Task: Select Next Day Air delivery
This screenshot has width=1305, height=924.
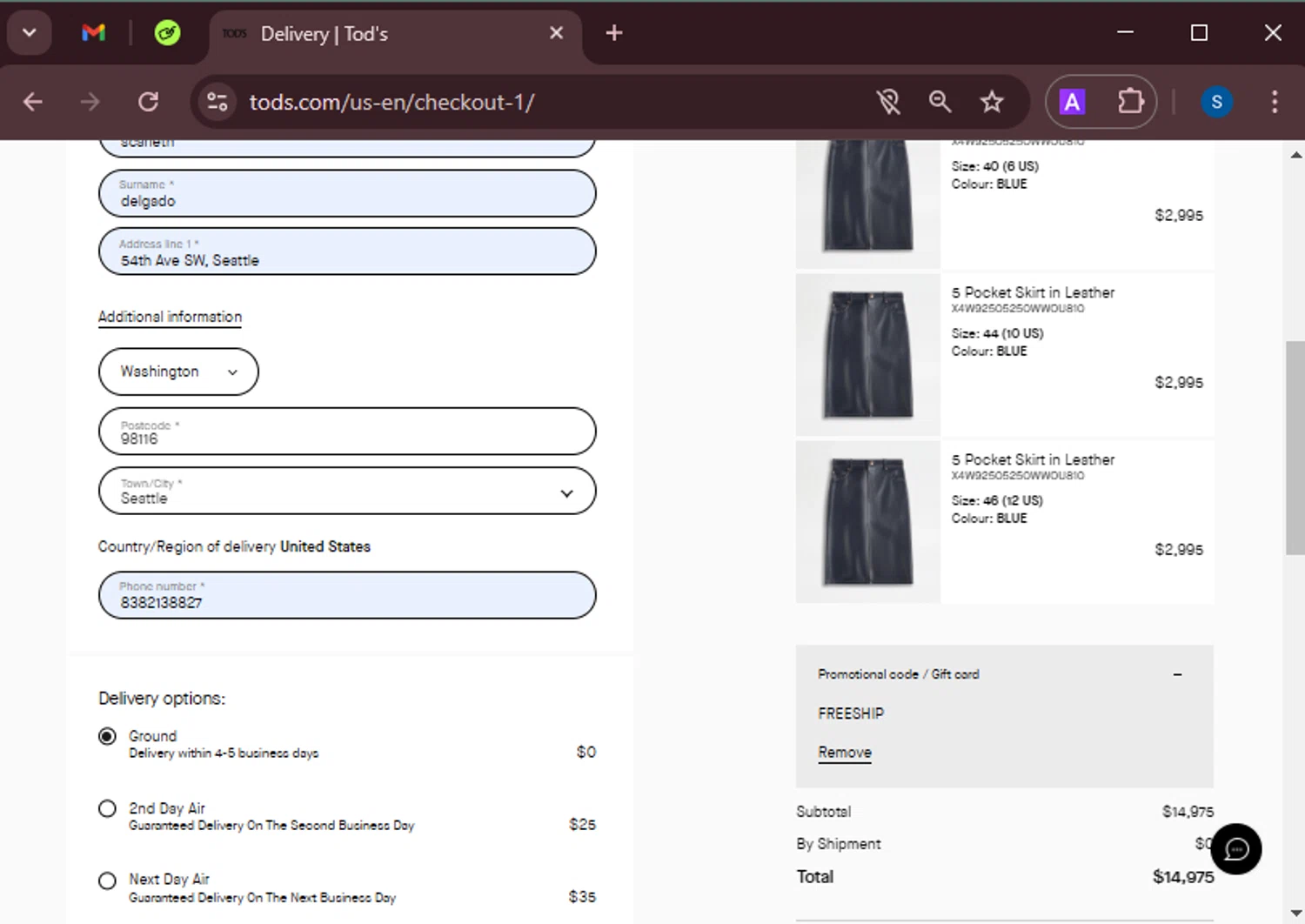Action: (x=107, y=880)
